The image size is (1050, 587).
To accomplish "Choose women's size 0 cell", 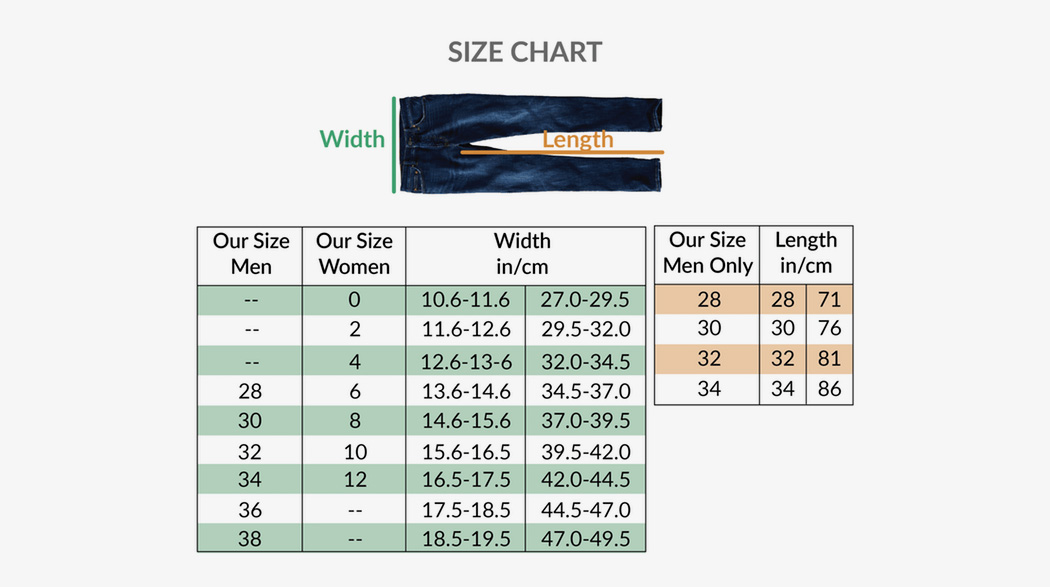I will (x=354, y=300).
